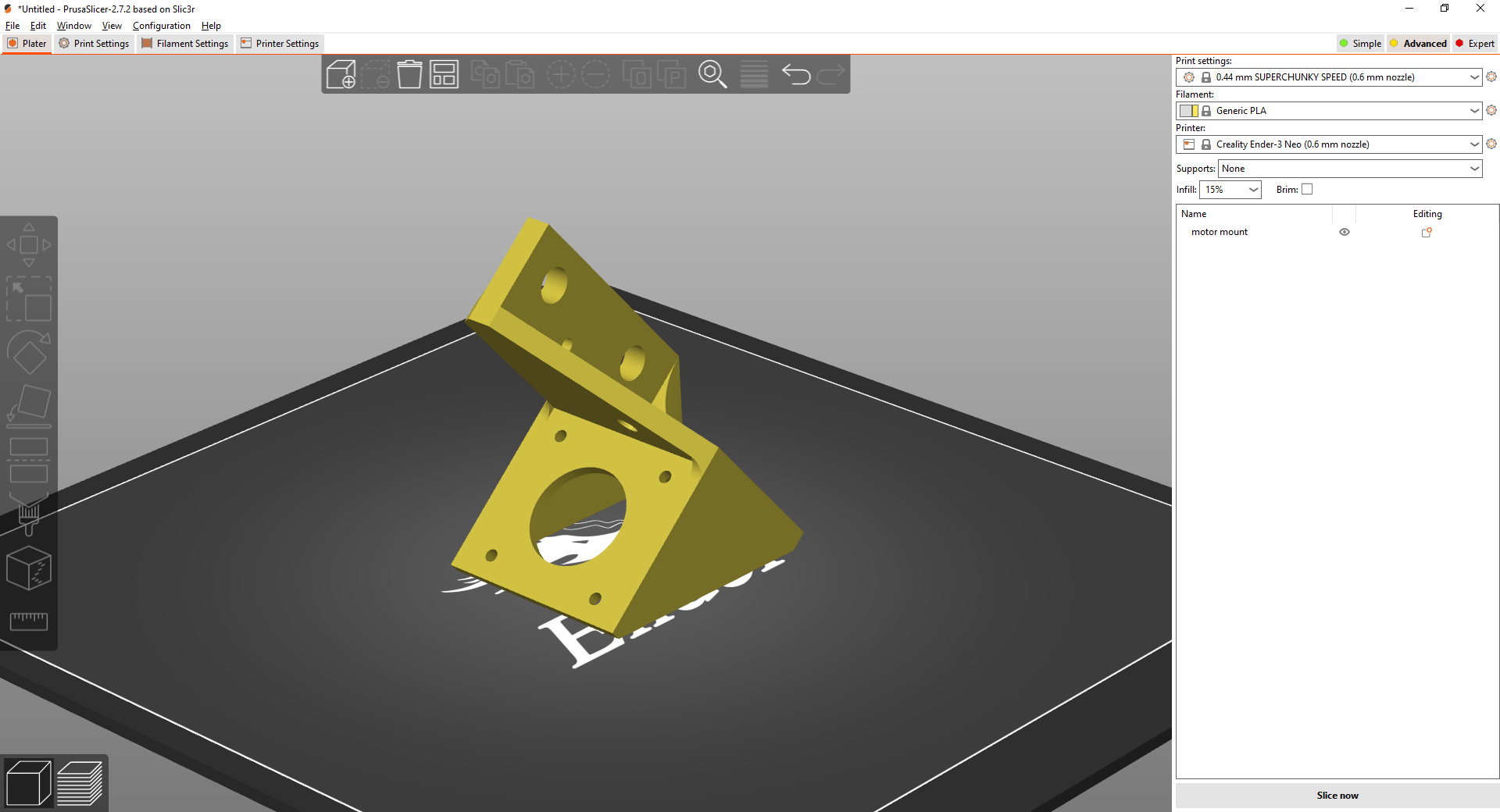
Task: Select the Measure ruler tool
Action: [29, 621]
